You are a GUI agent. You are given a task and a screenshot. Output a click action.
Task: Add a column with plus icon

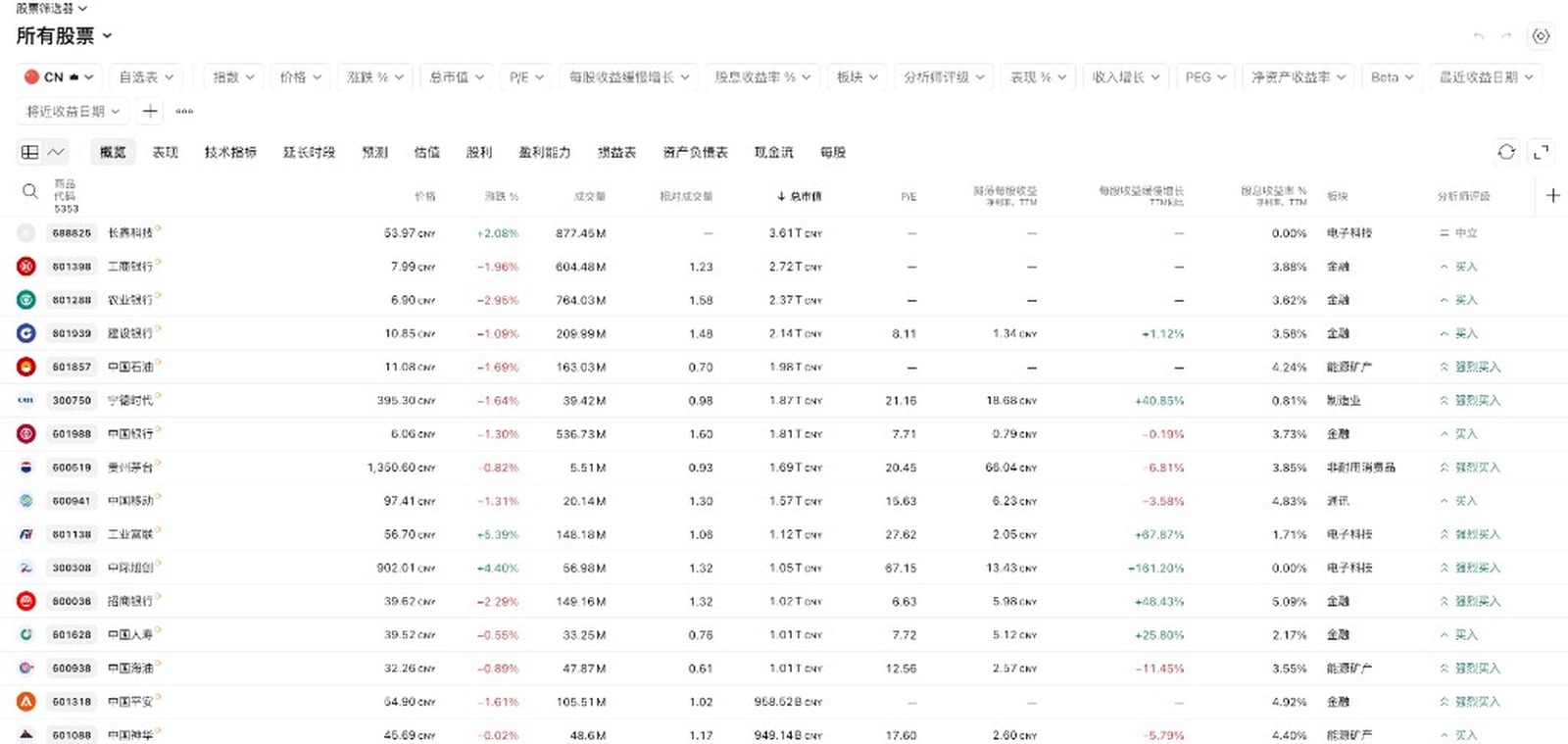[x=1553, y=196]
